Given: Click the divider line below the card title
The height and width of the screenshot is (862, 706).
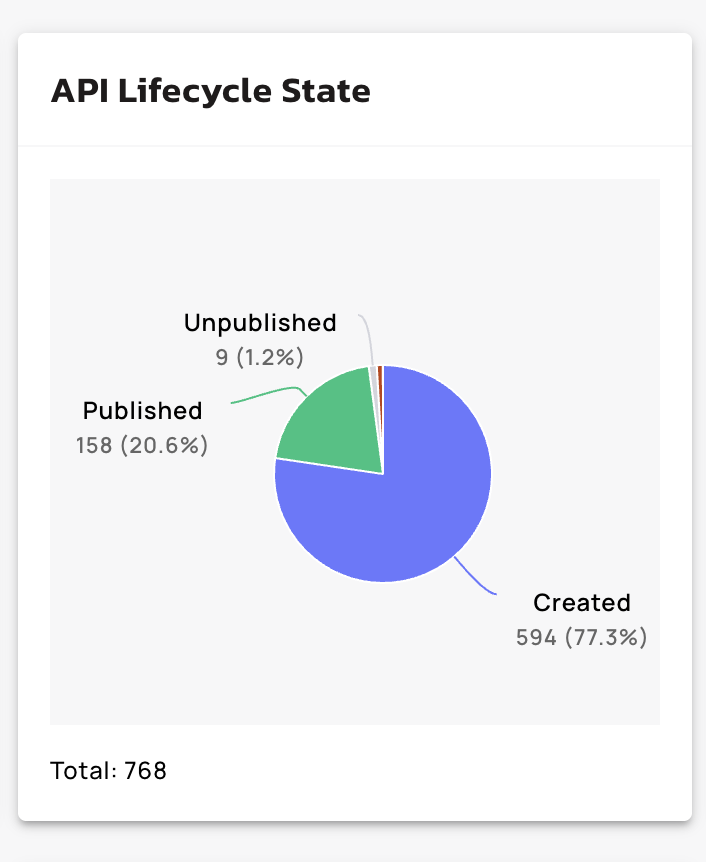Looking at the screenshot, I should coord(355,146).
